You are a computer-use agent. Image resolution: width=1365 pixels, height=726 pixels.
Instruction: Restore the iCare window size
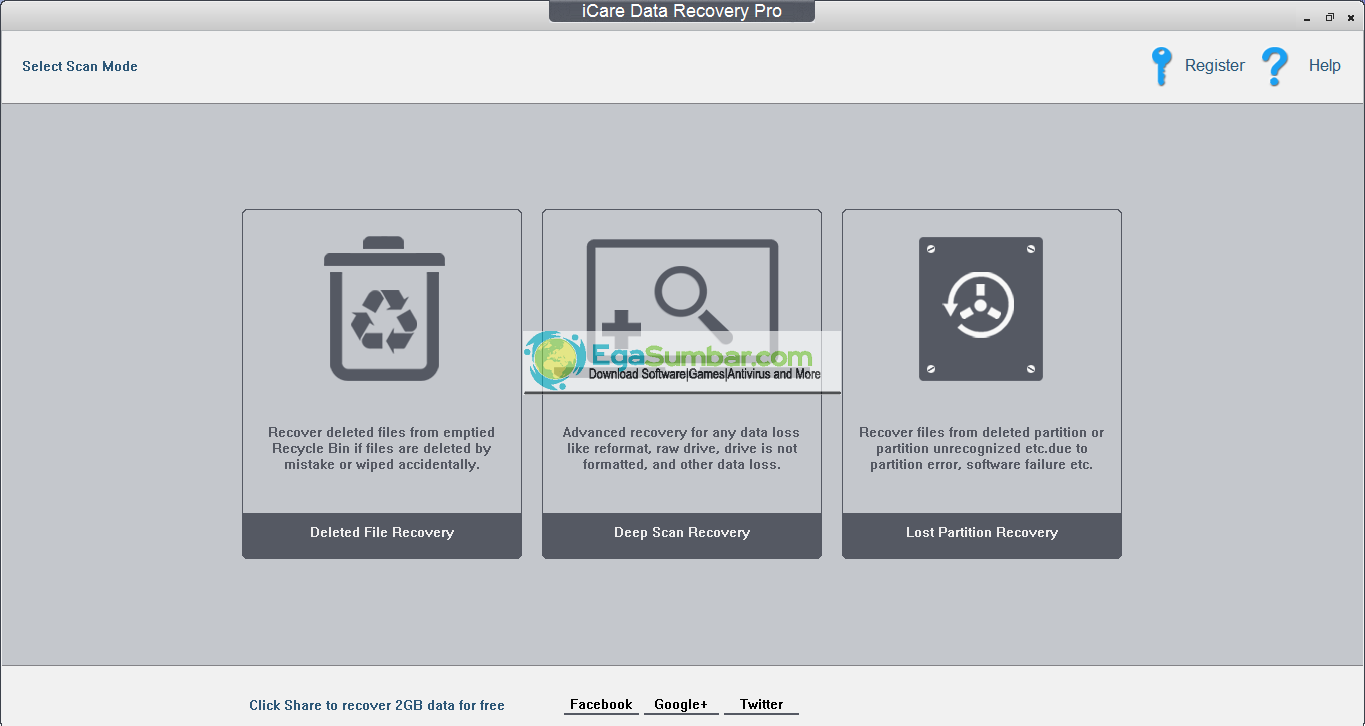click(x=1330, y=17)
